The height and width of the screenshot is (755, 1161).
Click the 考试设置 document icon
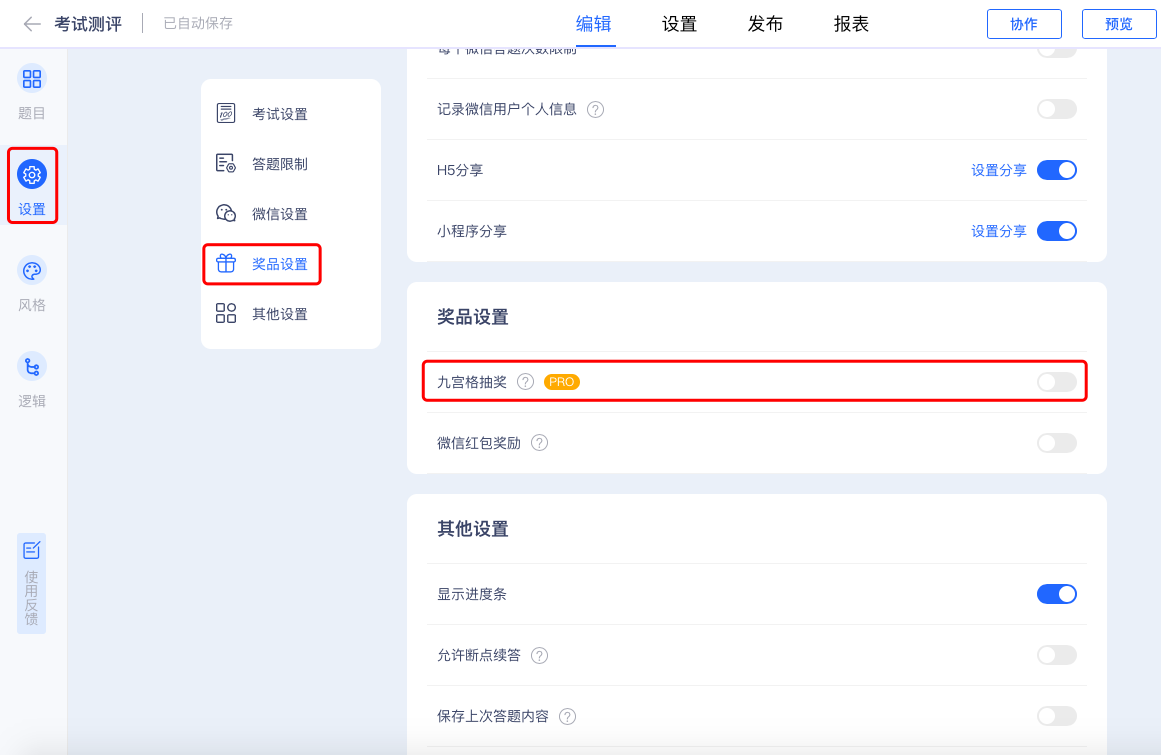pos(226,113)
